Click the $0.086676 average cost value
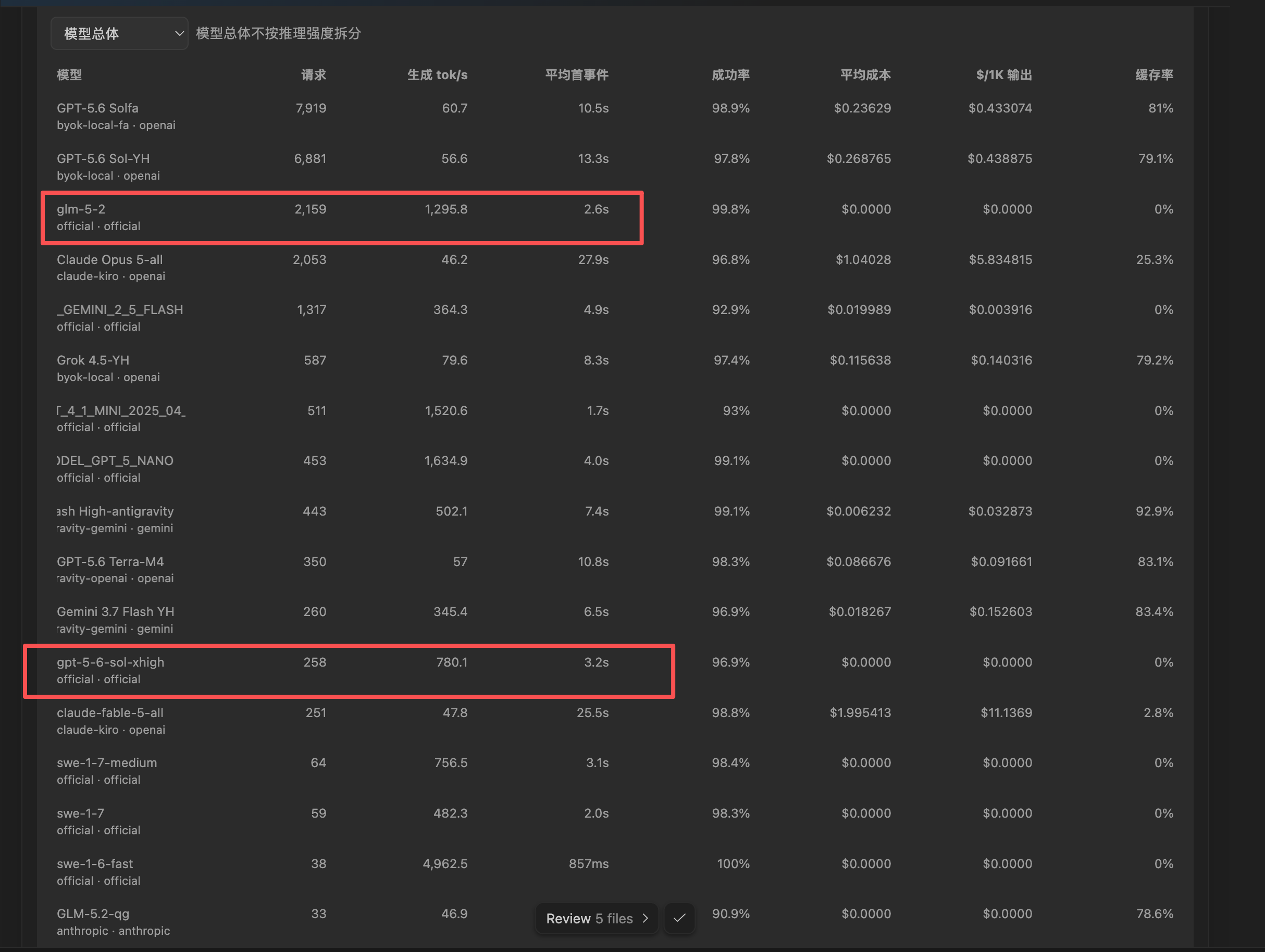This screenshot has width=1265, height=952. 859,562
